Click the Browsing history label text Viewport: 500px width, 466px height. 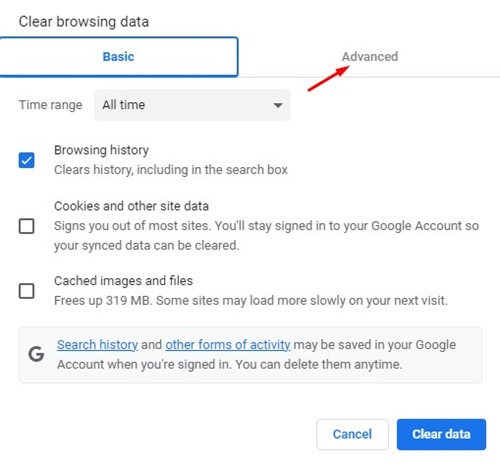coord(101,150)
